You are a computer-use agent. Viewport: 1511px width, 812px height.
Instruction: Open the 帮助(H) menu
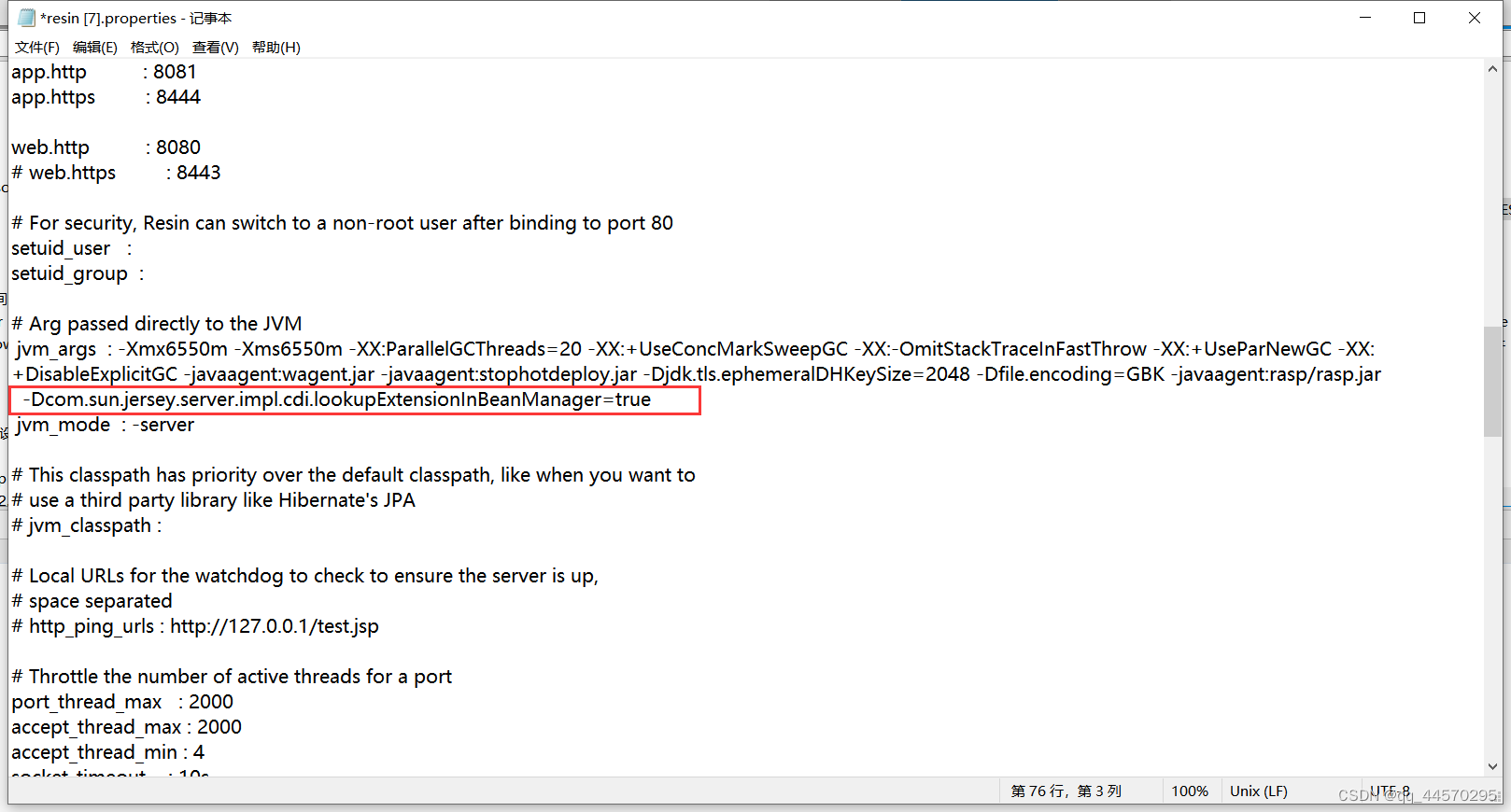[276, 48]
